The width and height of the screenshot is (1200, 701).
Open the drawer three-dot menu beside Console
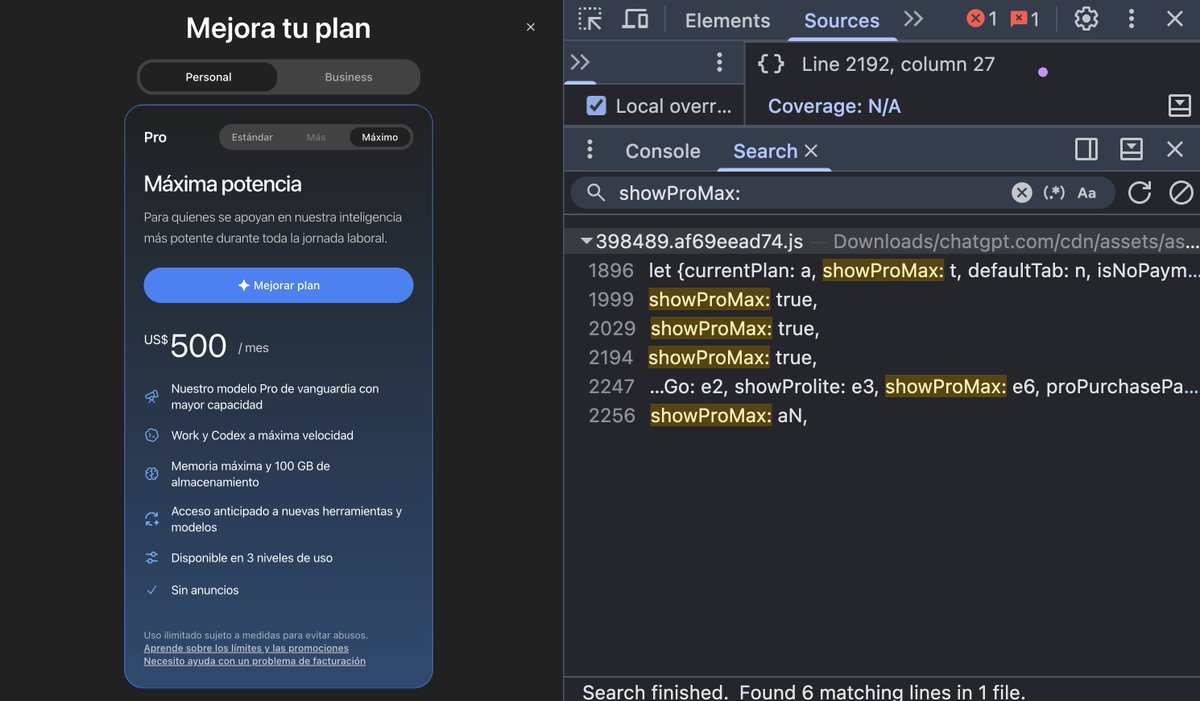pyautogui.click(x=590, y=150)
